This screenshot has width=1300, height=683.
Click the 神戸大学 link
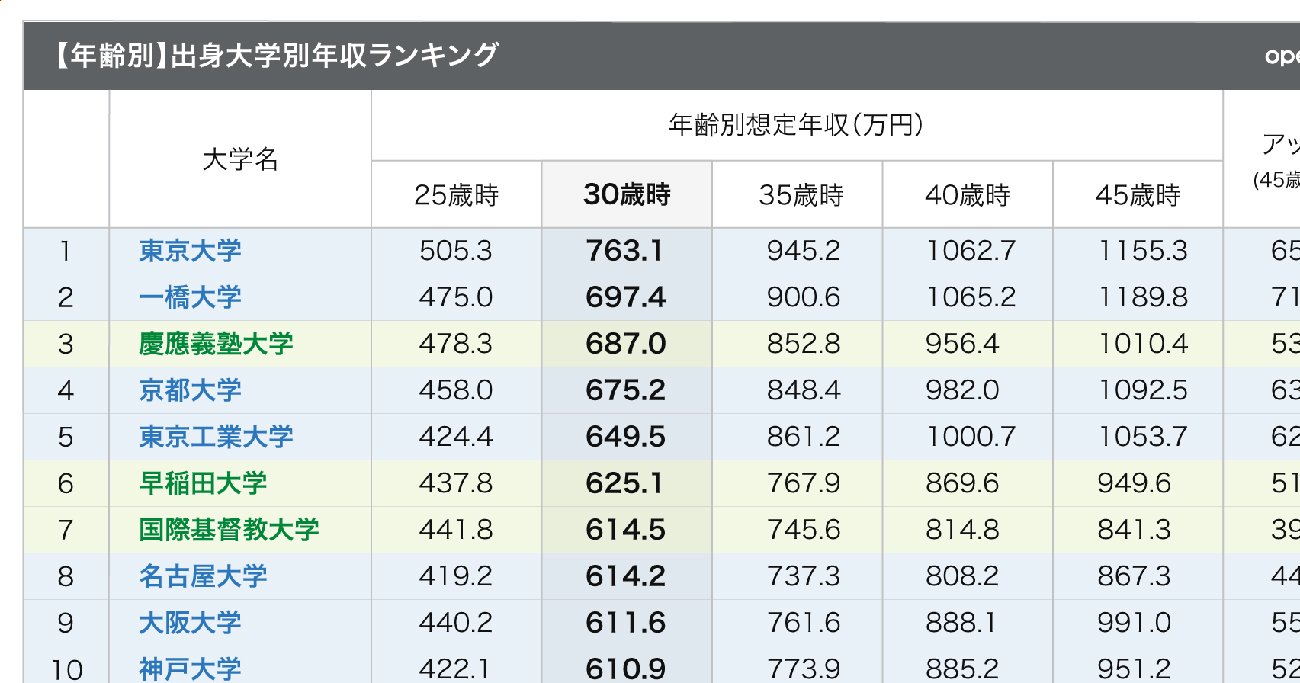point(190,668)
